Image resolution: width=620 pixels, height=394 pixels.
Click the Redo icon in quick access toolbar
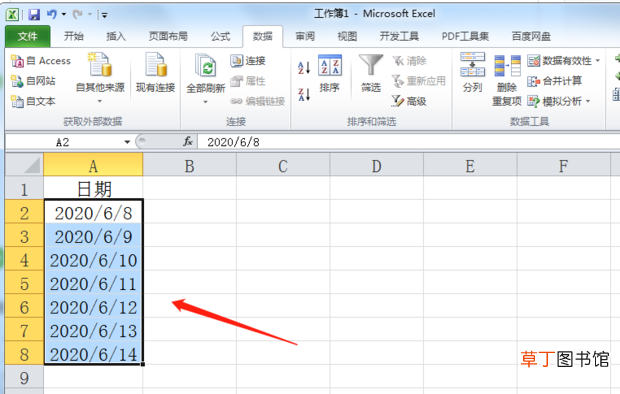[x=78, y=15]
